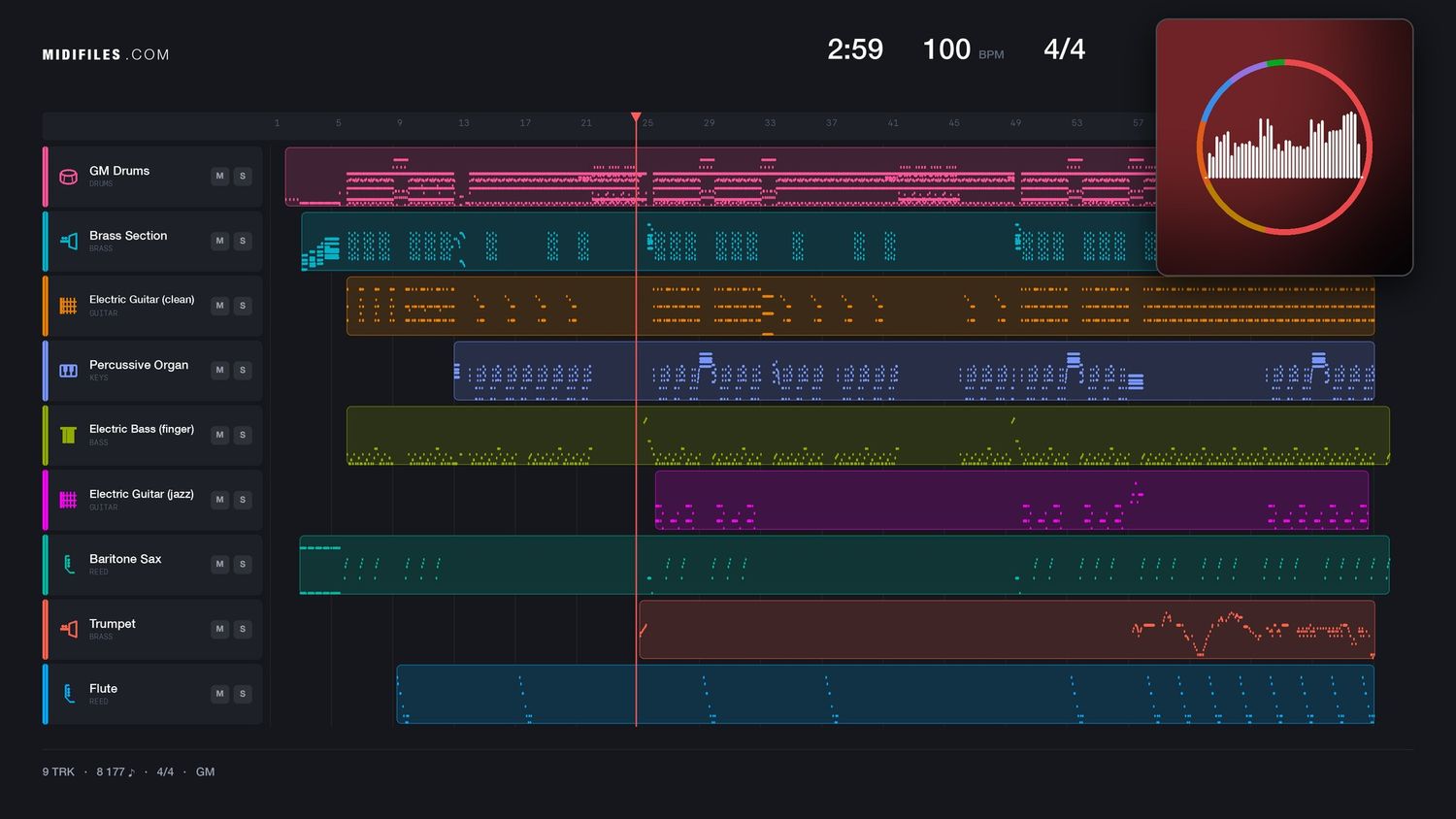Select the Percussive Organ blue clip
The height and width of the screenshot is (819, 1456).
914,371
